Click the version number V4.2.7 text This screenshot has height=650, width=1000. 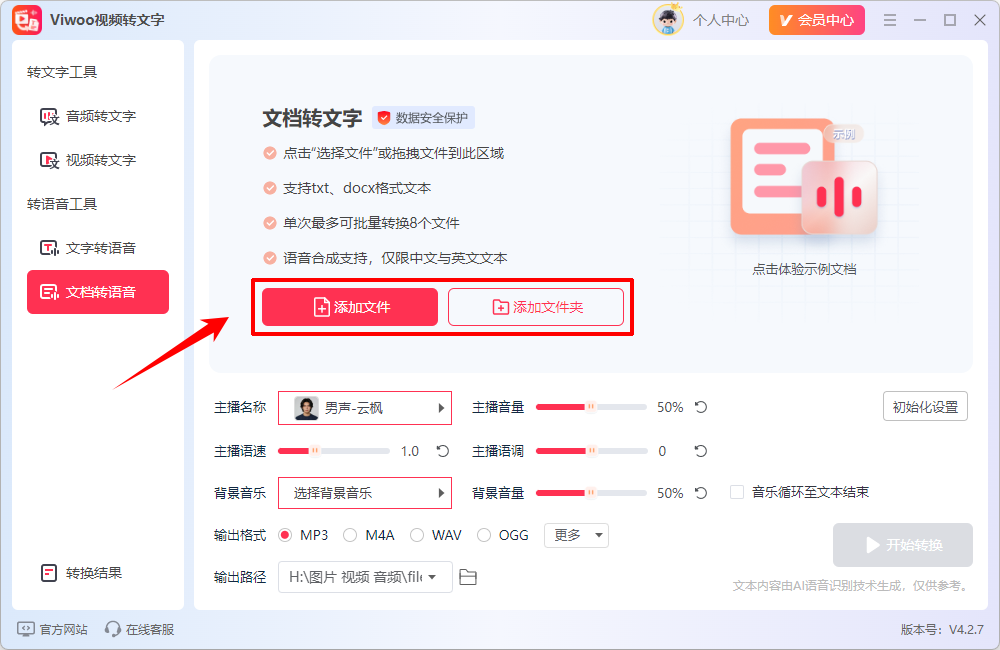pos(966,630)
